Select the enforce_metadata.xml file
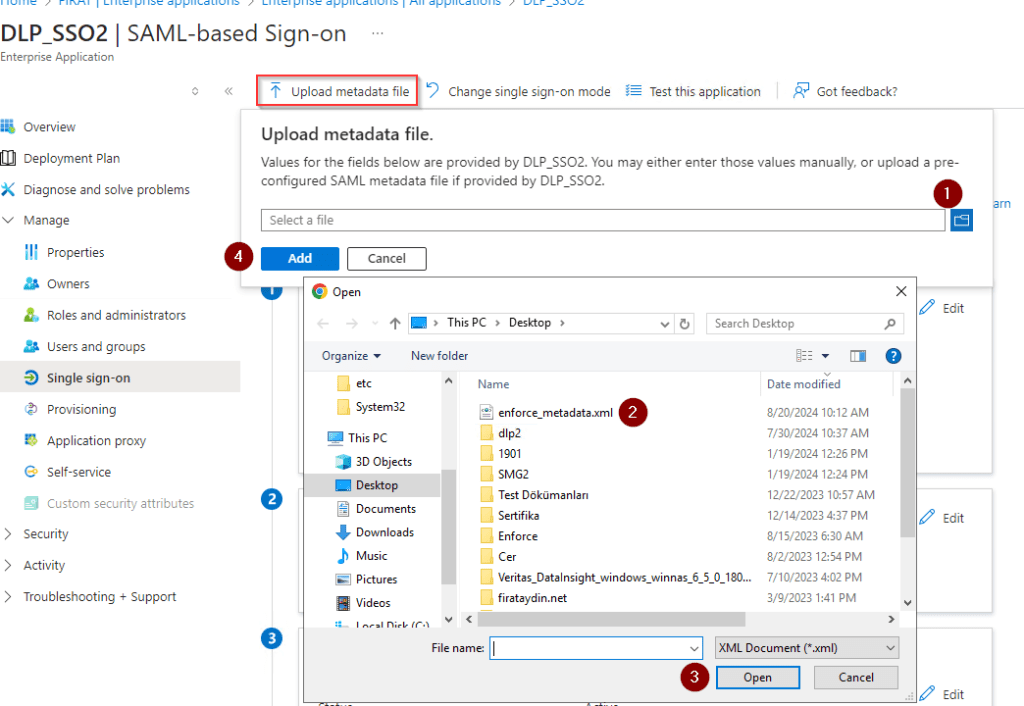The image size is (1024, 706). 555,412
